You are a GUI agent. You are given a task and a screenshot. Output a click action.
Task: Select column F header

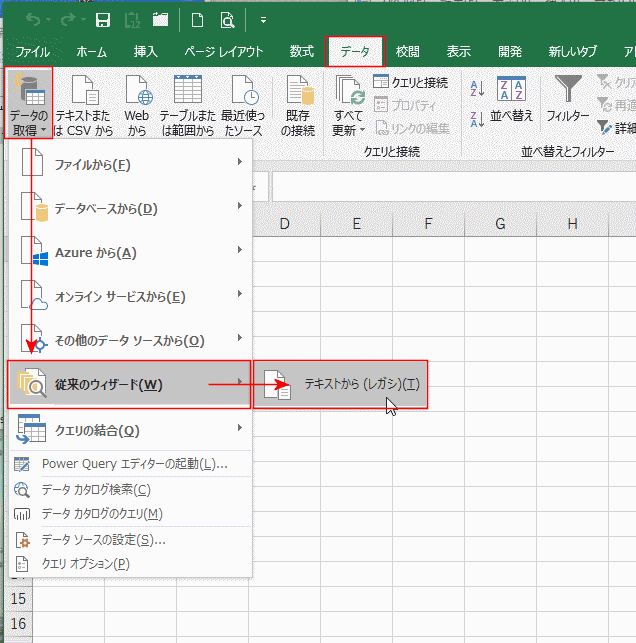428,224
